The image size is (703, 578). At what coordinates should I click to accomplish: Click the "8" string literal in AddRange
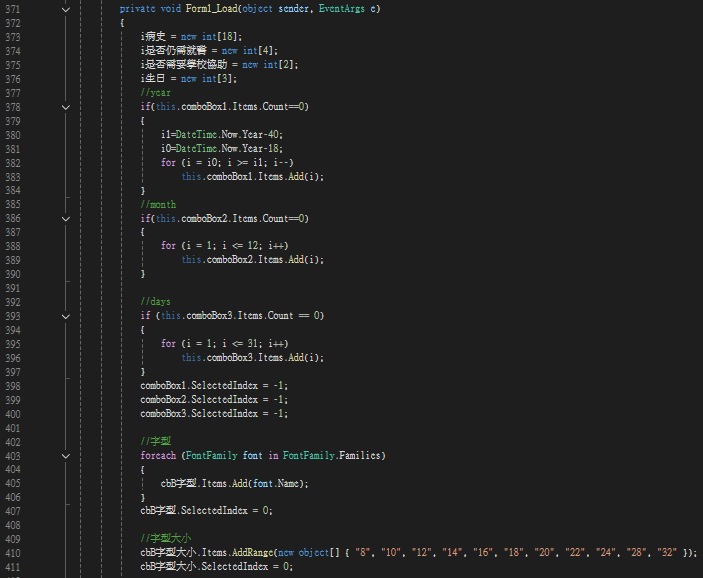point(363,552)
